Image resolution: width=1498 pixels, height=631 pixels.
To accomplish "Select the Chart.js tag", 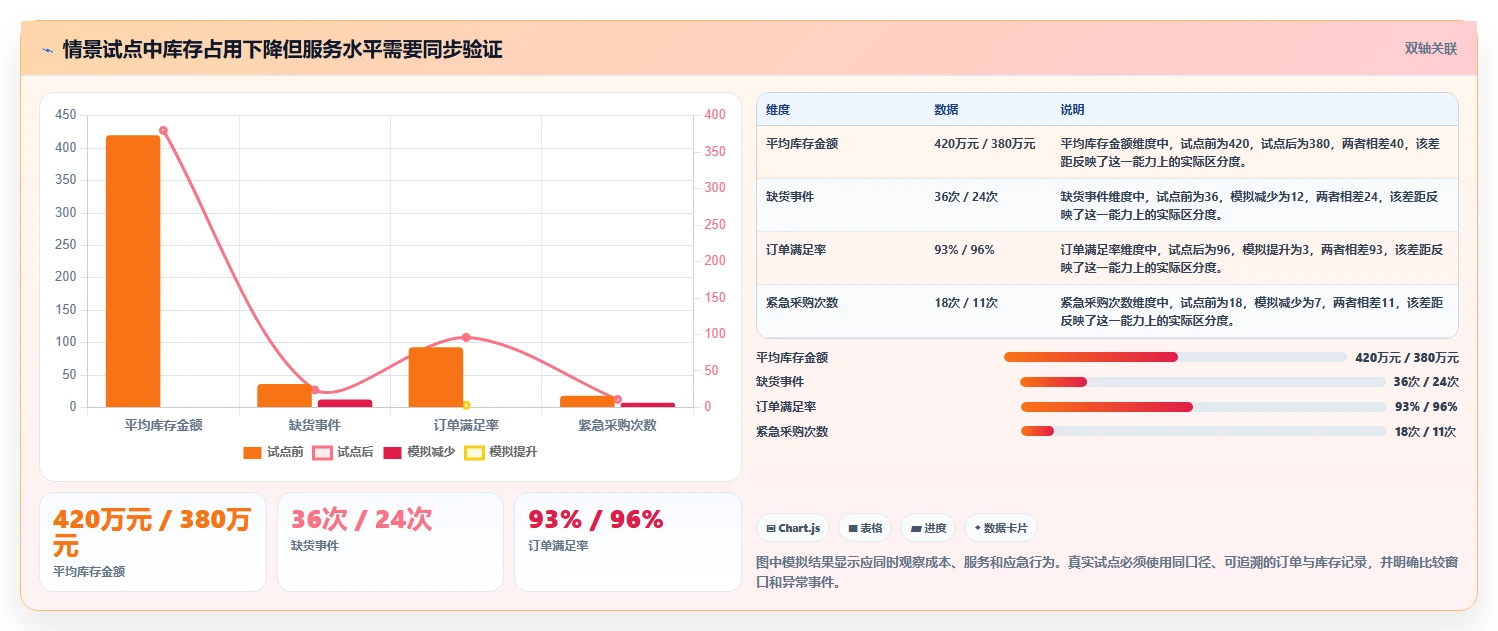I will (x=793, y=528).
